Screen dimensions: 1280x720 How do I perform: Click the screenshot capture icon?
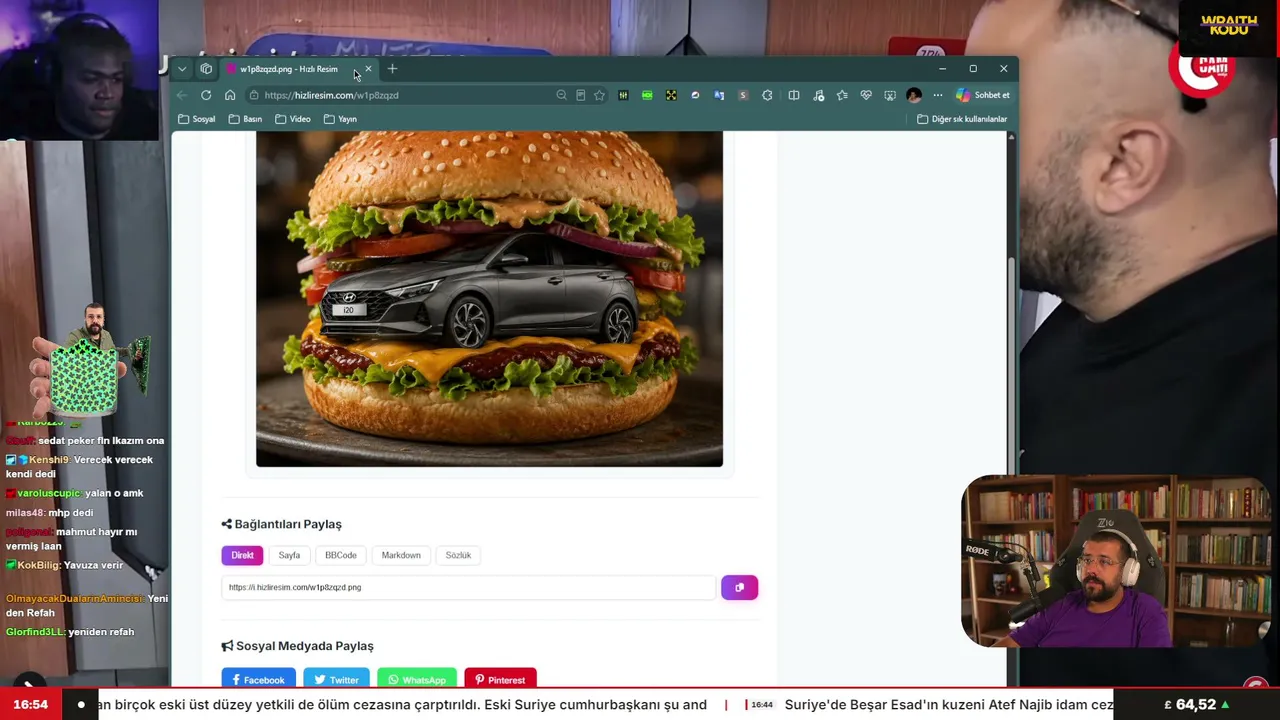890,95
